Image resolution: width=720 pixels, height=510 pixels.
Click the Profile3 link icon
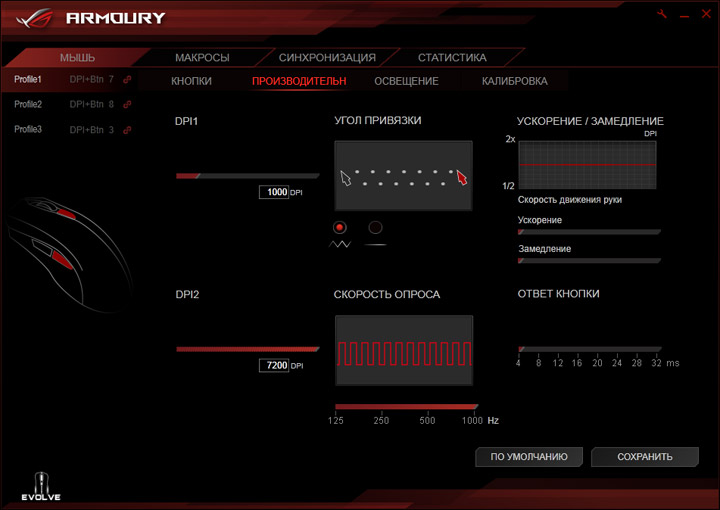pos(127,130)
